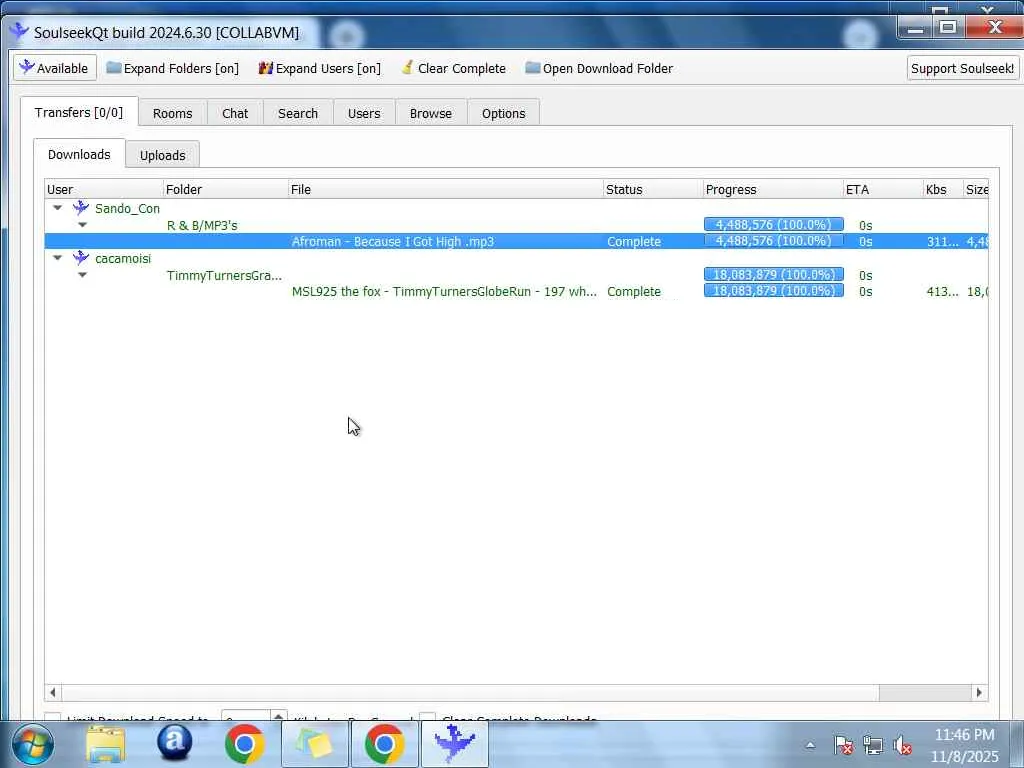The height and width of the screenshot is (768, 1024).
Task: Click Chrome icon next to 'a' icon
Action: click(x=244, y=744)
